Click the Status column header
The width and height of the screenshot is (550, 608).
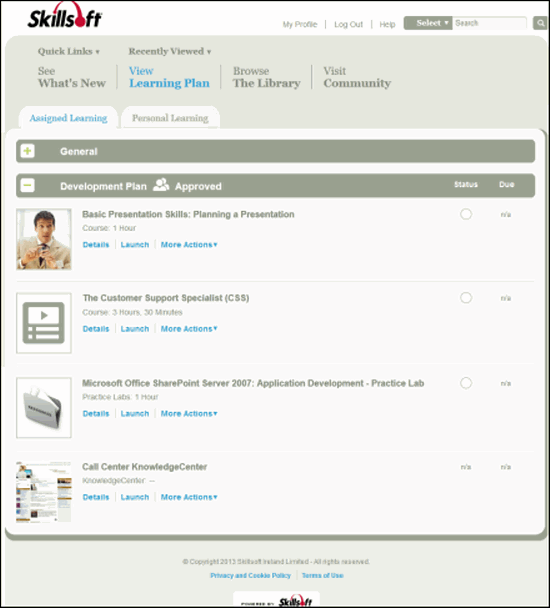466,184
